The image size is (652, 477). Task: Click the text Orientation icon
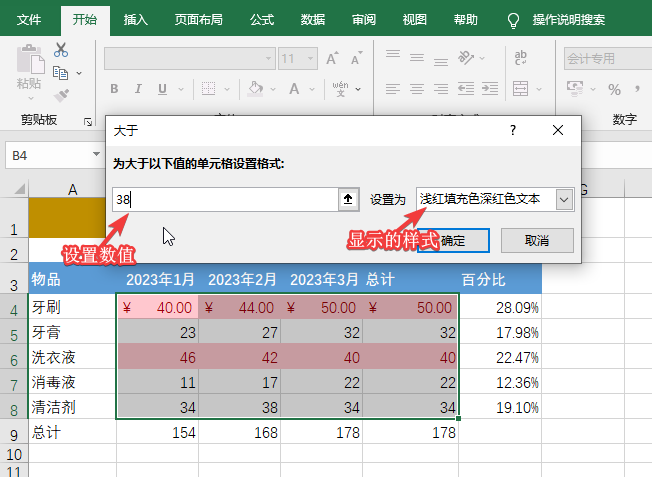[x=466, y=58]
